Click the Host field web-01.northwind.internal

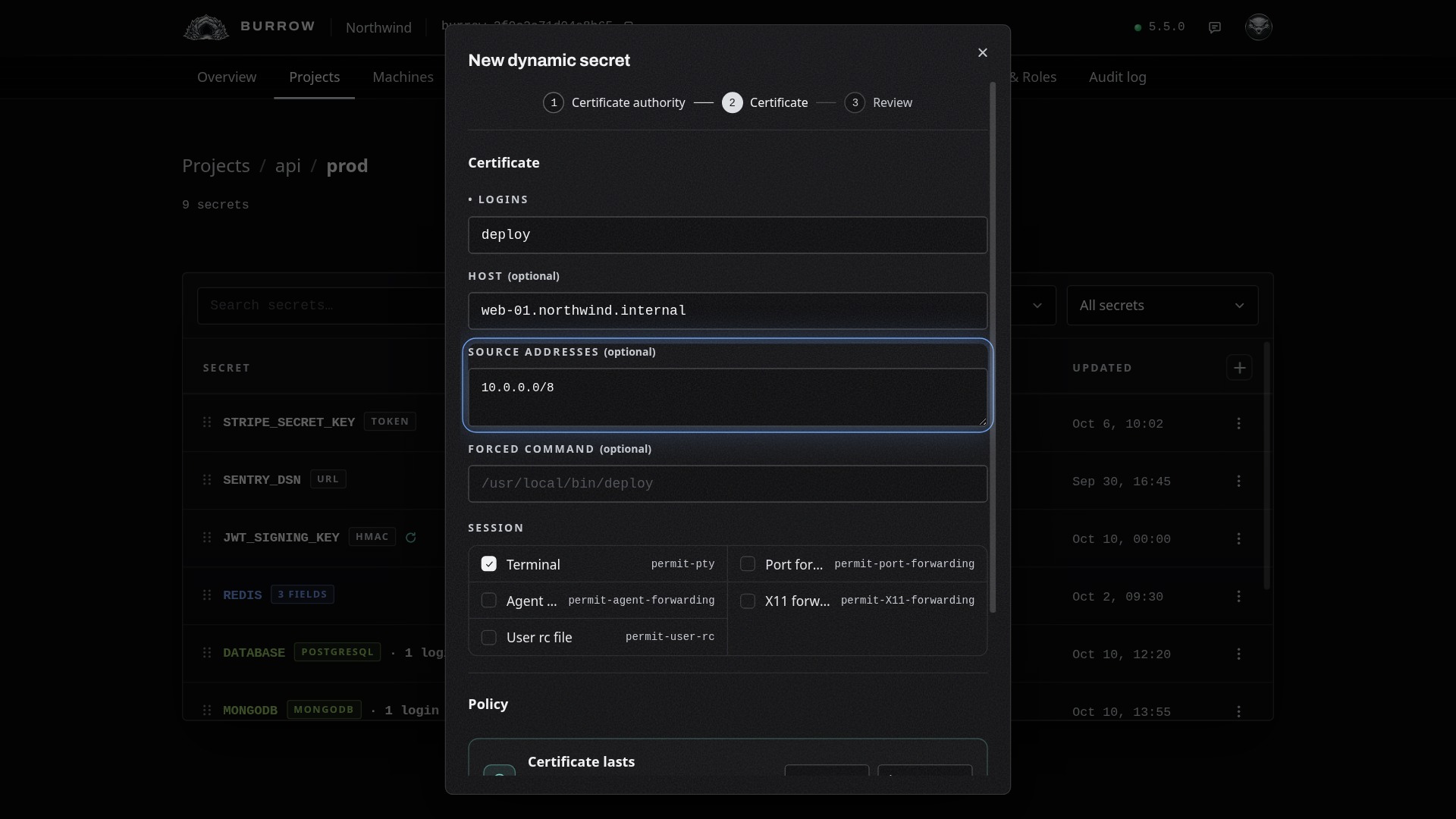[x=728, y=311]
